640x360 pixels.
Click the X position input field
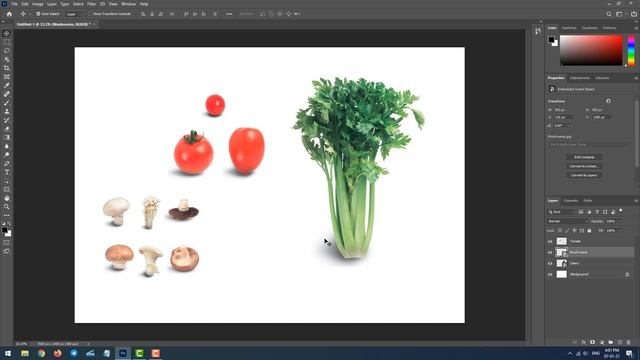point(563,118)
